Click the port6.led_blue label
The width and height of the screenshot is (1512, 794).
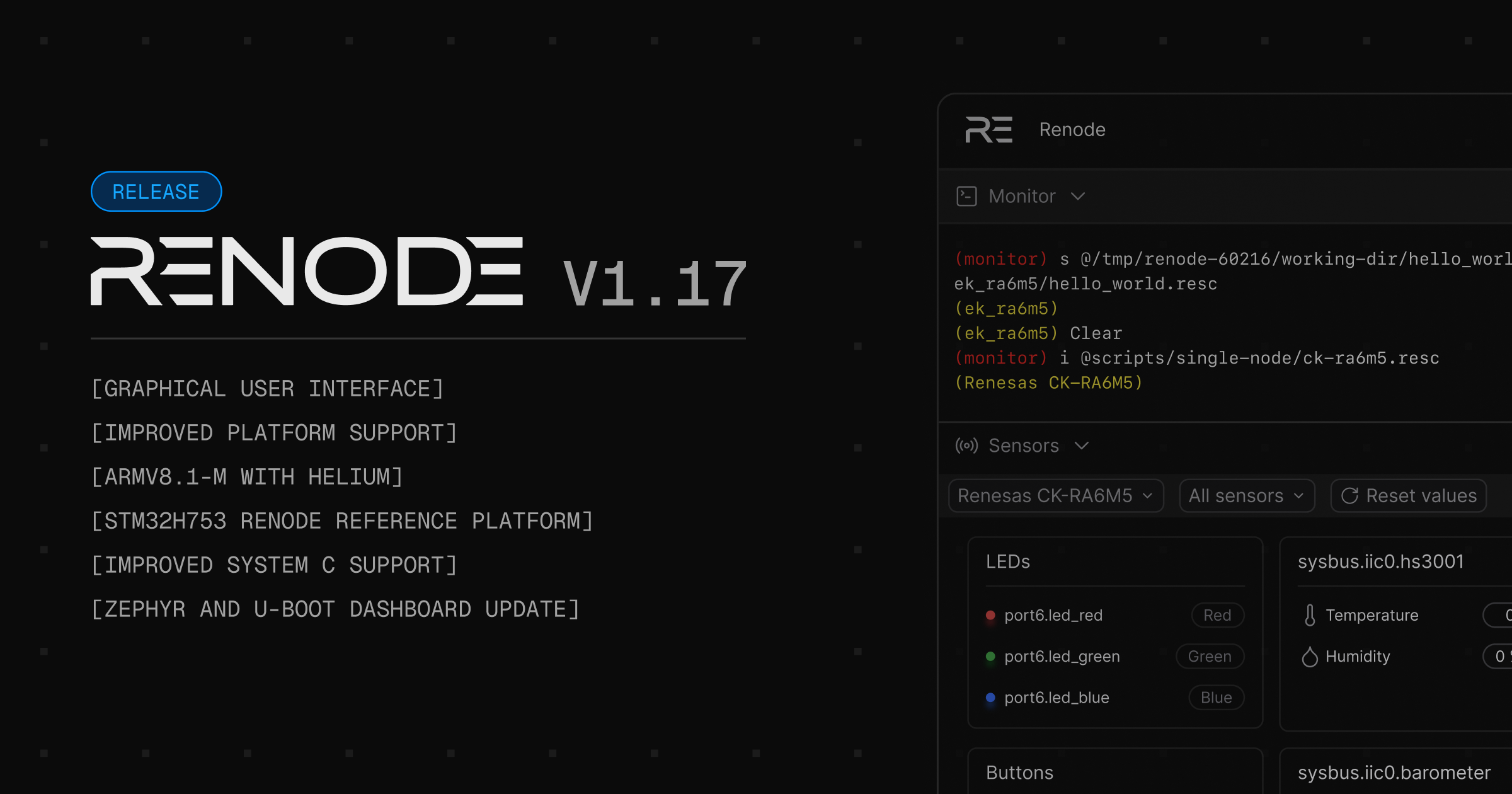[1057, 698]
